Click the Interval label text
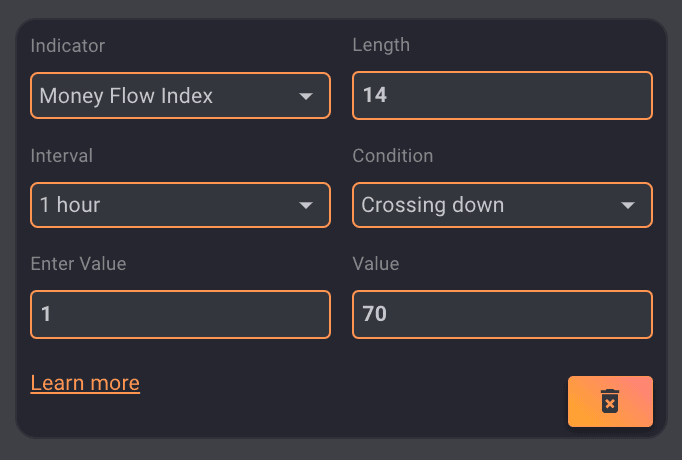682x460 pixels. tap(62, 156)
